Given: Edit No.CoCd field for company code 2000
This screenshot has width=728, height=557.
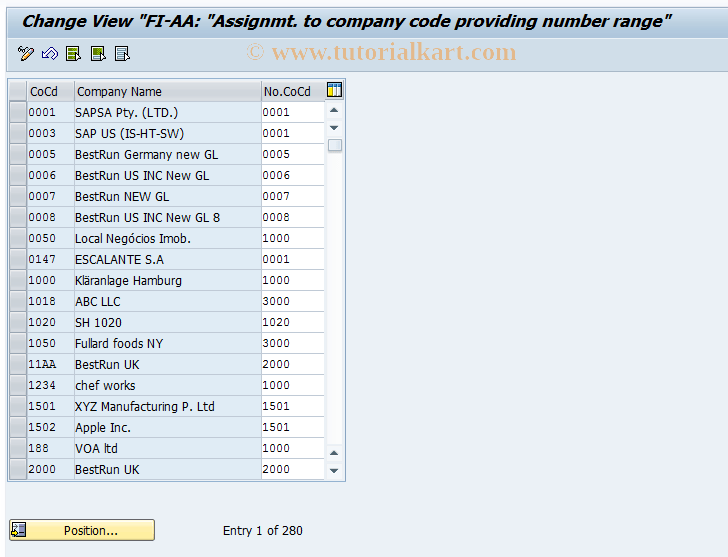Looking at the screenshot, I should click(x=292, y=469).
